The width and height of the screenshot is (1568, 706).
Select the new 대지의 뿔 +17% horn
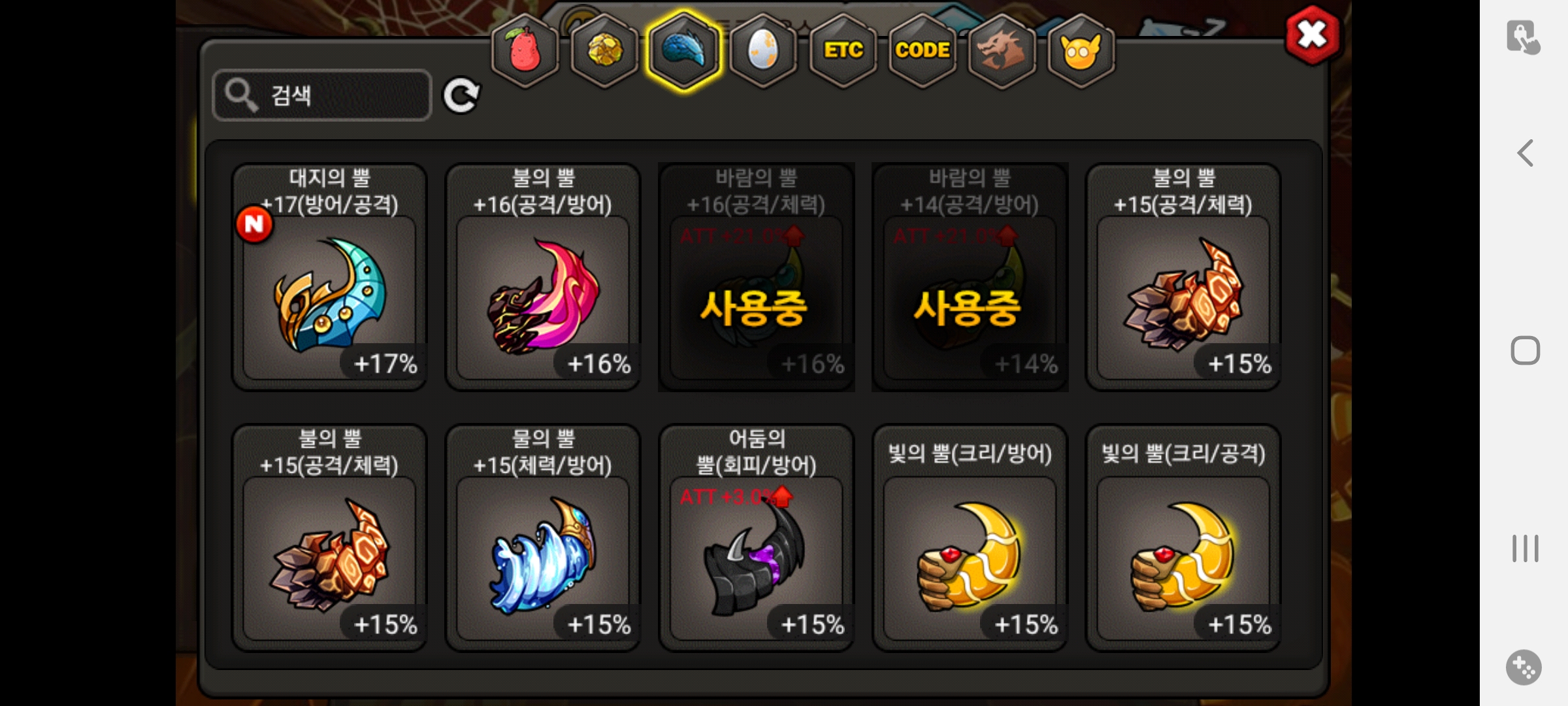click(x=329, y=277)
